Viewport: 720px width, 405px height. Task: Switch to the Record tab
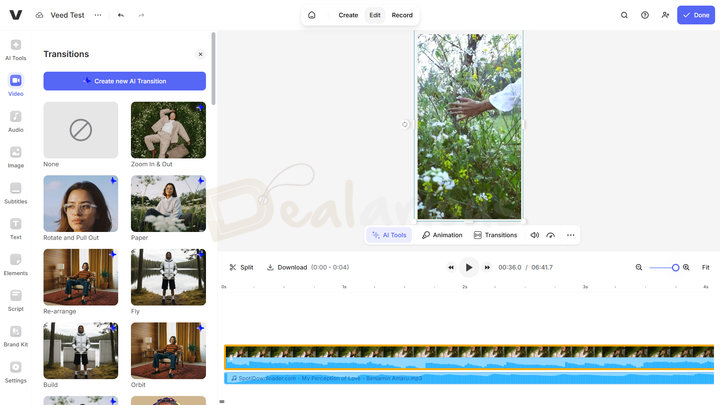tap(402, 15)
